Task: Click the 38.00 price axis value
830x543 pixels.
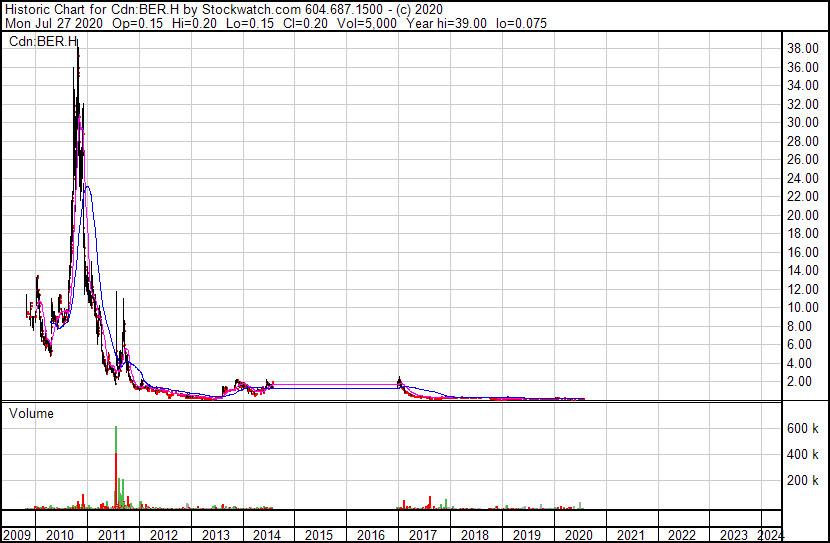Action: pos(803,49)
